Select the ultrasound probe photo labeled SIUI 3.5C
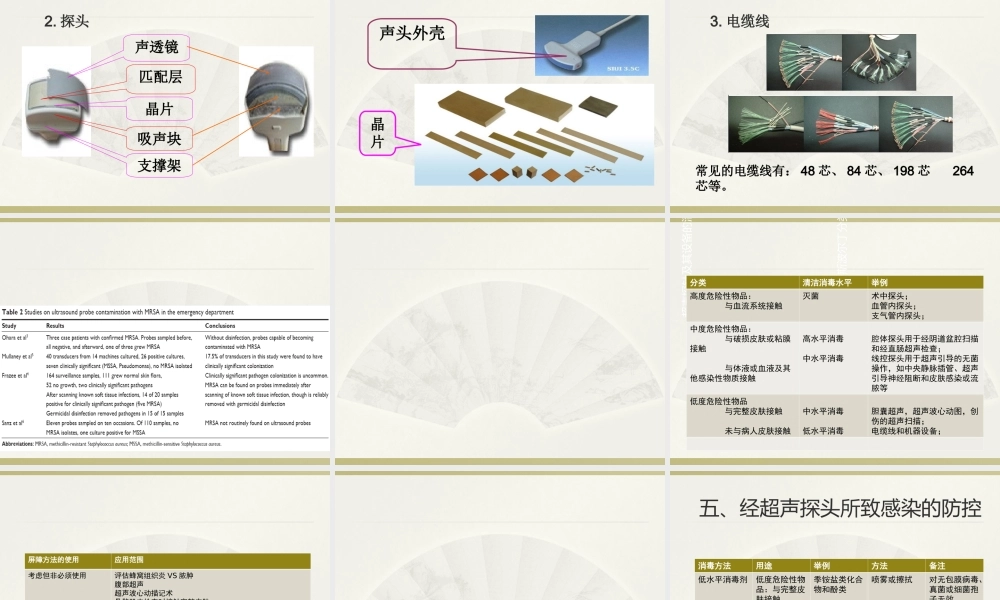 click(591, 45)
